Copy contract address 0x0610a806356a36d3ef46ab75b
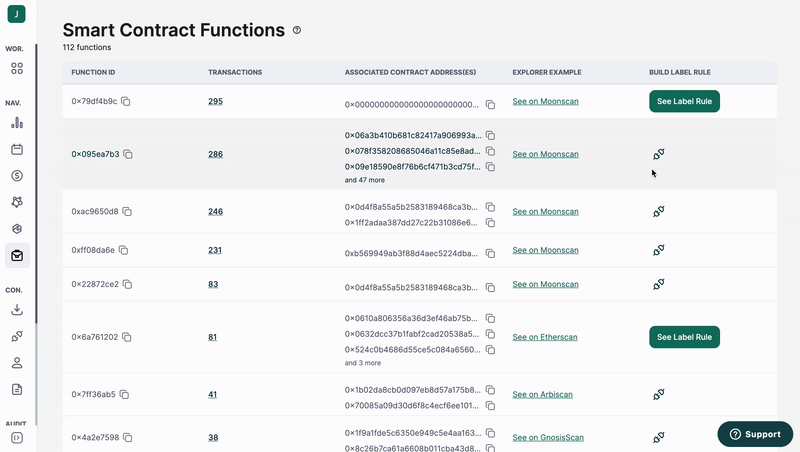Image resolution: width=800 pixels, height=452 pixels. pos(490,318)
